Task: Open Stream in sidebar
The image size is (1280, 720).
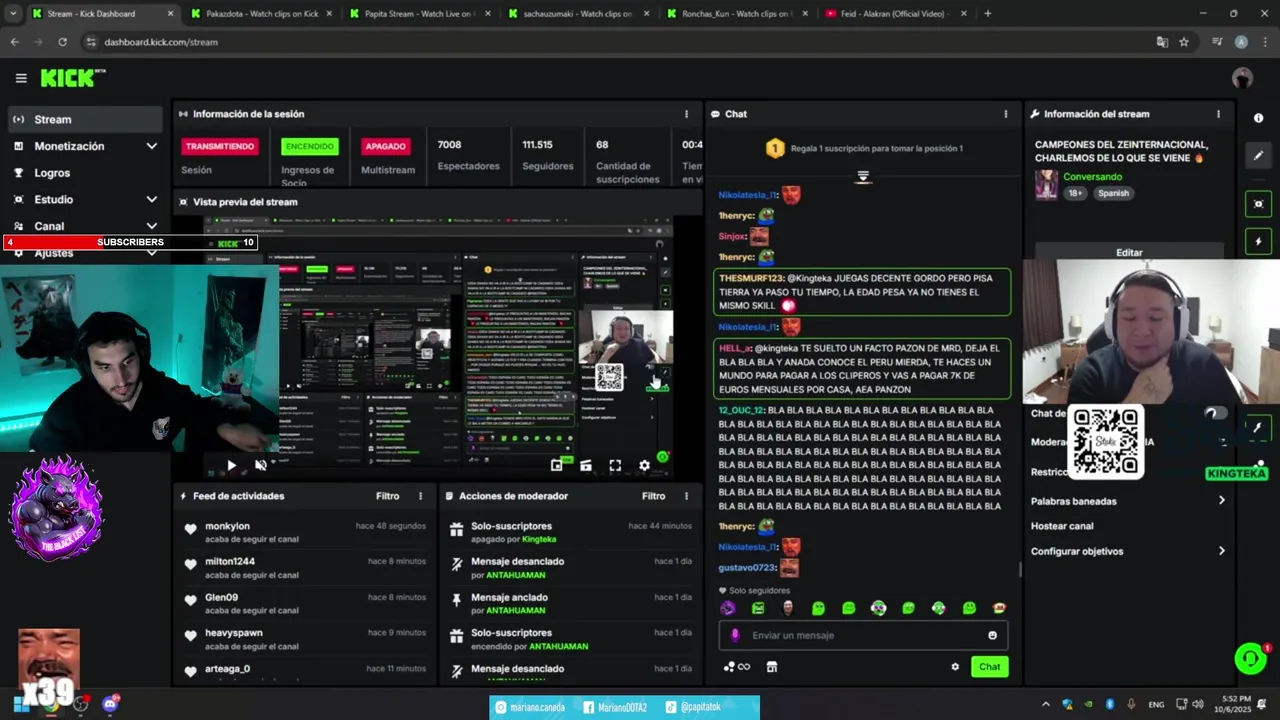Action: (84, 119)
